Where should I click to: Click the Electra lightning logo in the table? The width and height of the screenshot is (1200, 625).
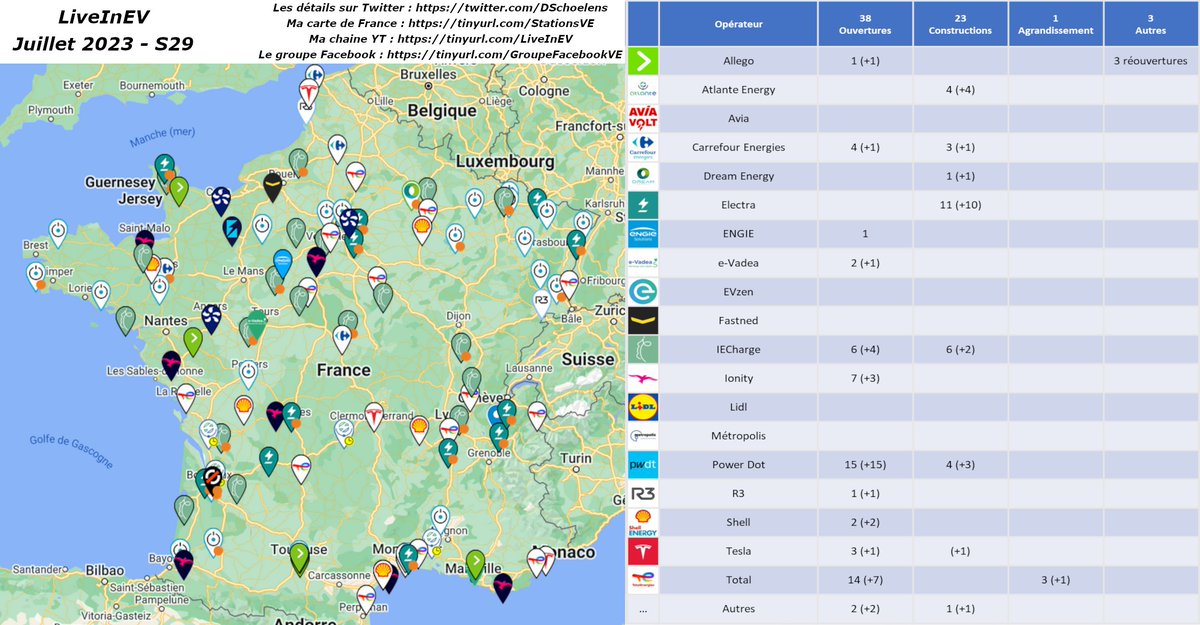click(x=642, y=205)
